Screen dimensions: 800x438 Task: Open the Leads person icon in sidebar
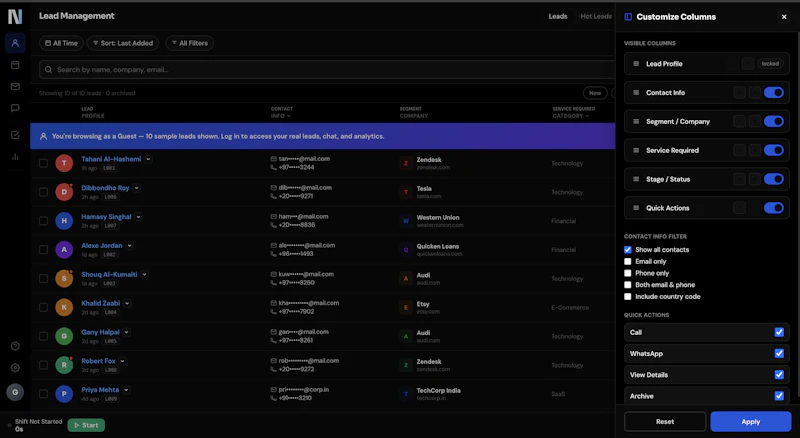[x=15, y=43]
